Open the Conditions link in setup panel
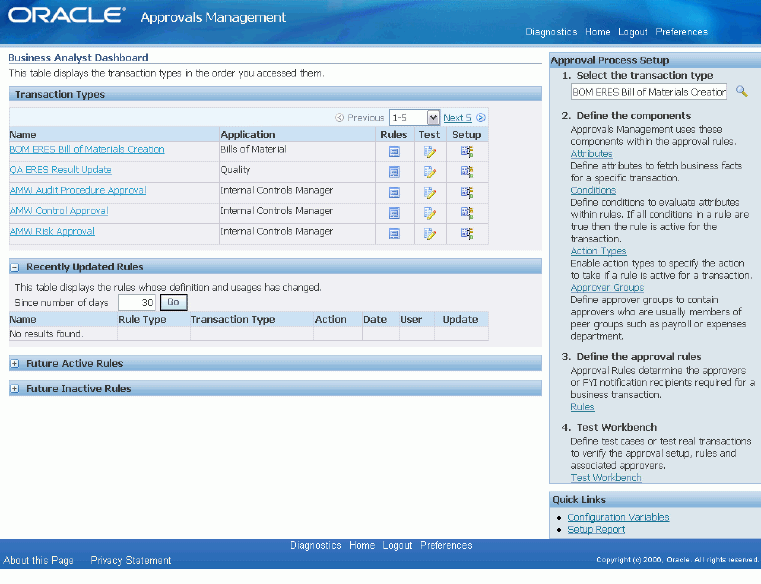Viewport: 761px width, 584px height. coord(593,190)
